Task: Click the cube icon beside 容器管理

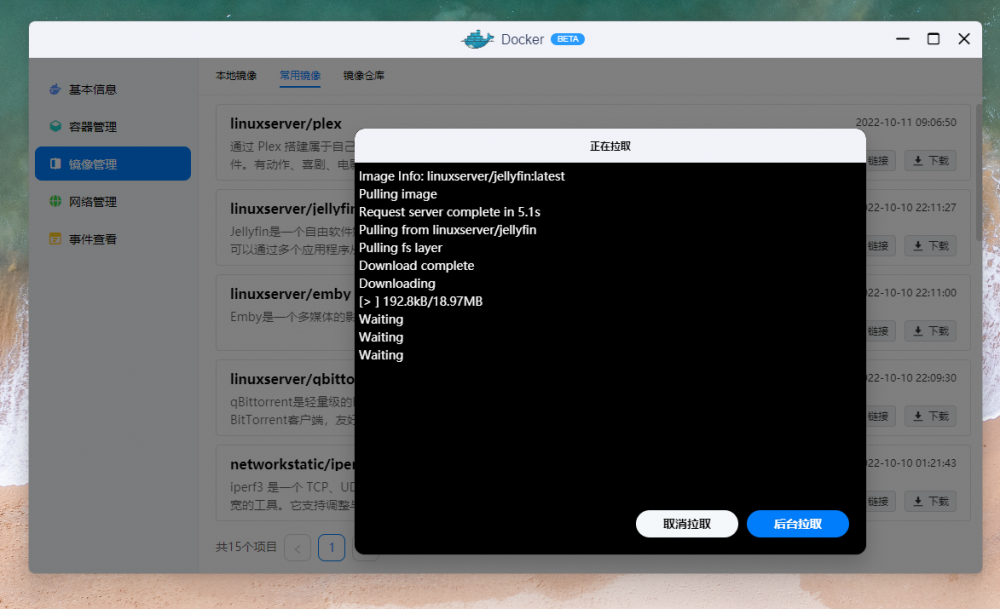Action: [x=55, y=126]
